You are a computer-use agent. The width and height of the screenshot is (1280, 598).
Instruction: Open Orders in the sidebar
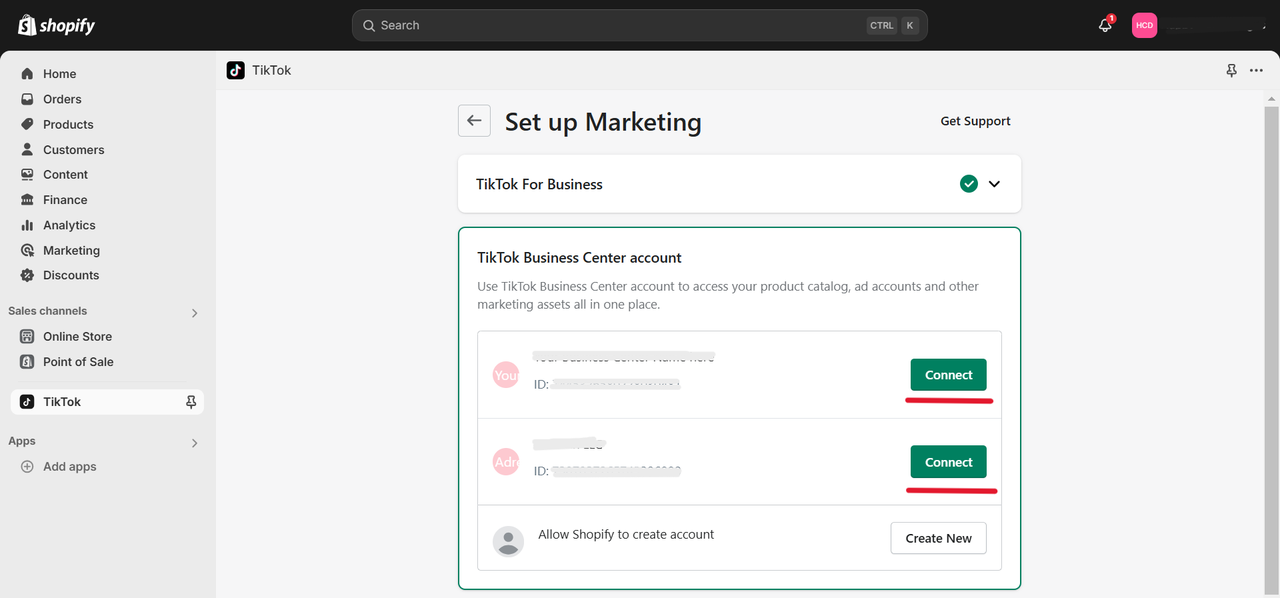(62, 99)
